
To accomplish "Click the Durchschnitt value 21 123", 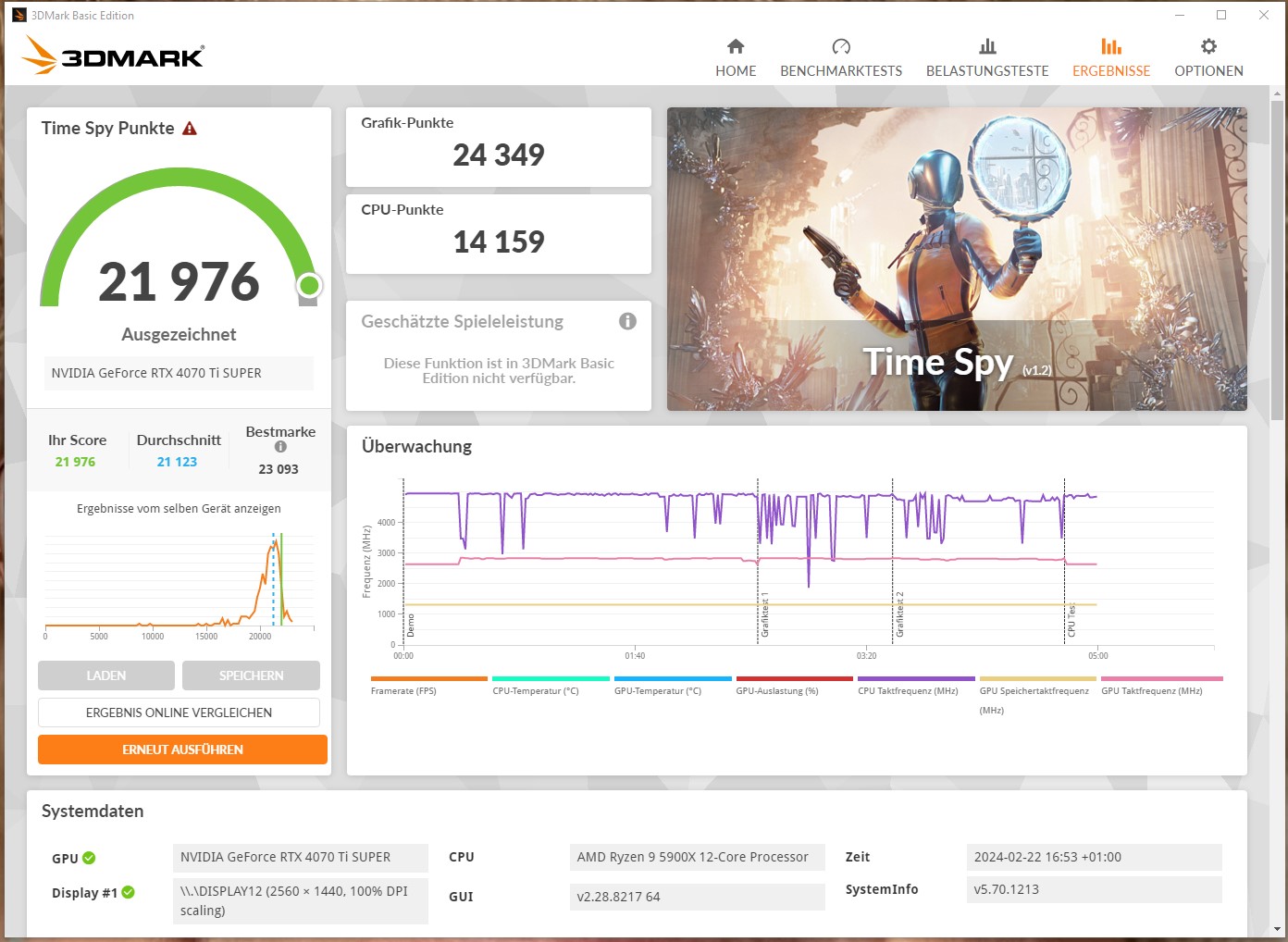I will (177, 462).
